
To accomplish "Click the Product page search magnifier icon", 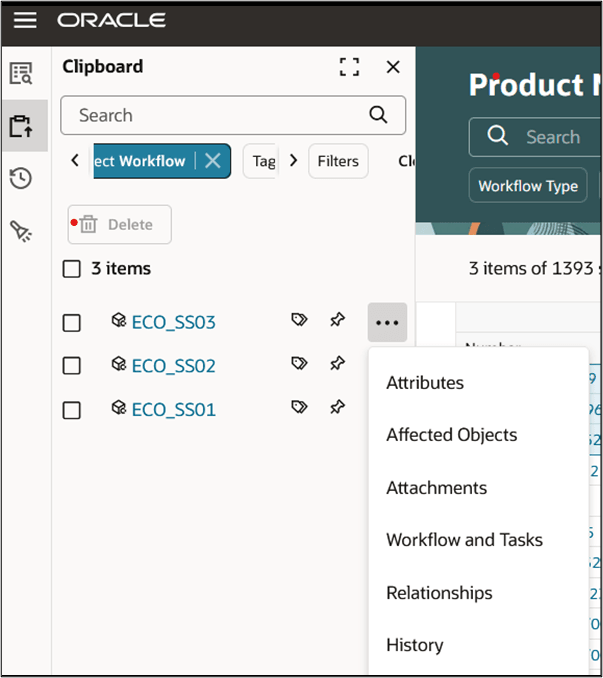I will [x=498, y=135].
